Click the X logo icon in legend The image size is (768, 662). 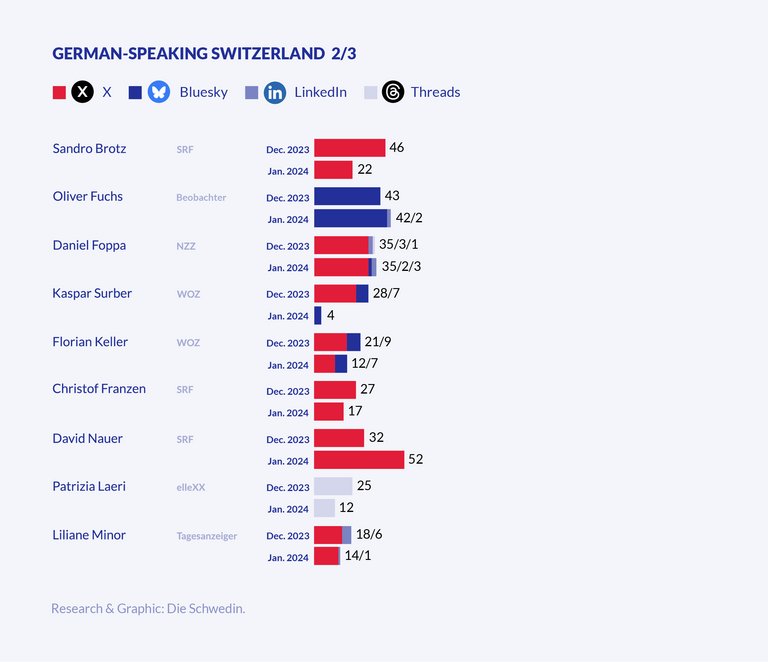[x=83, y=92]
